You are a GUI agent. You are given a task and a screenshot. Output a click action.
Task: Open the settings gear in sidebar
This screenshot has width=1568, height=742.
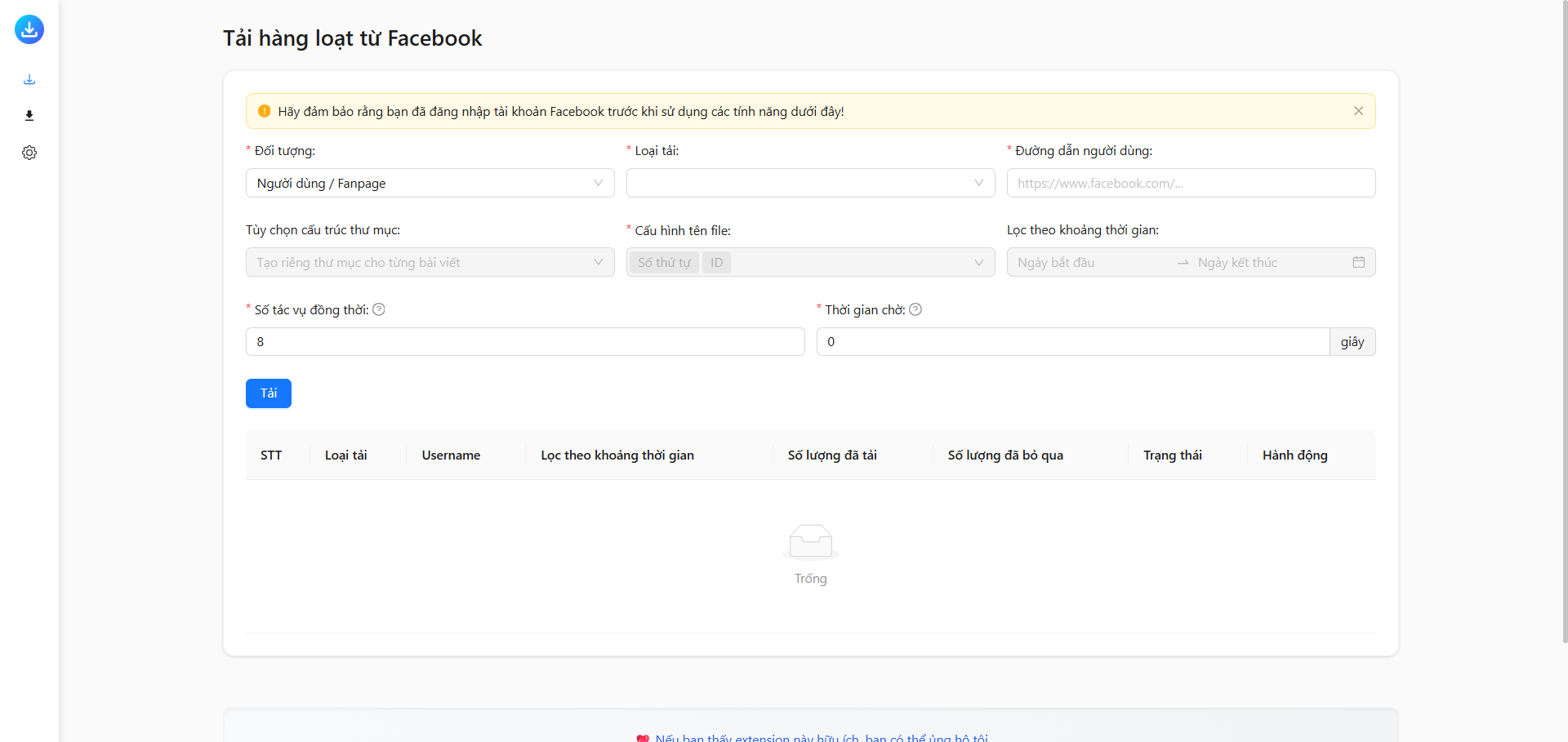(x=29, y=153)
